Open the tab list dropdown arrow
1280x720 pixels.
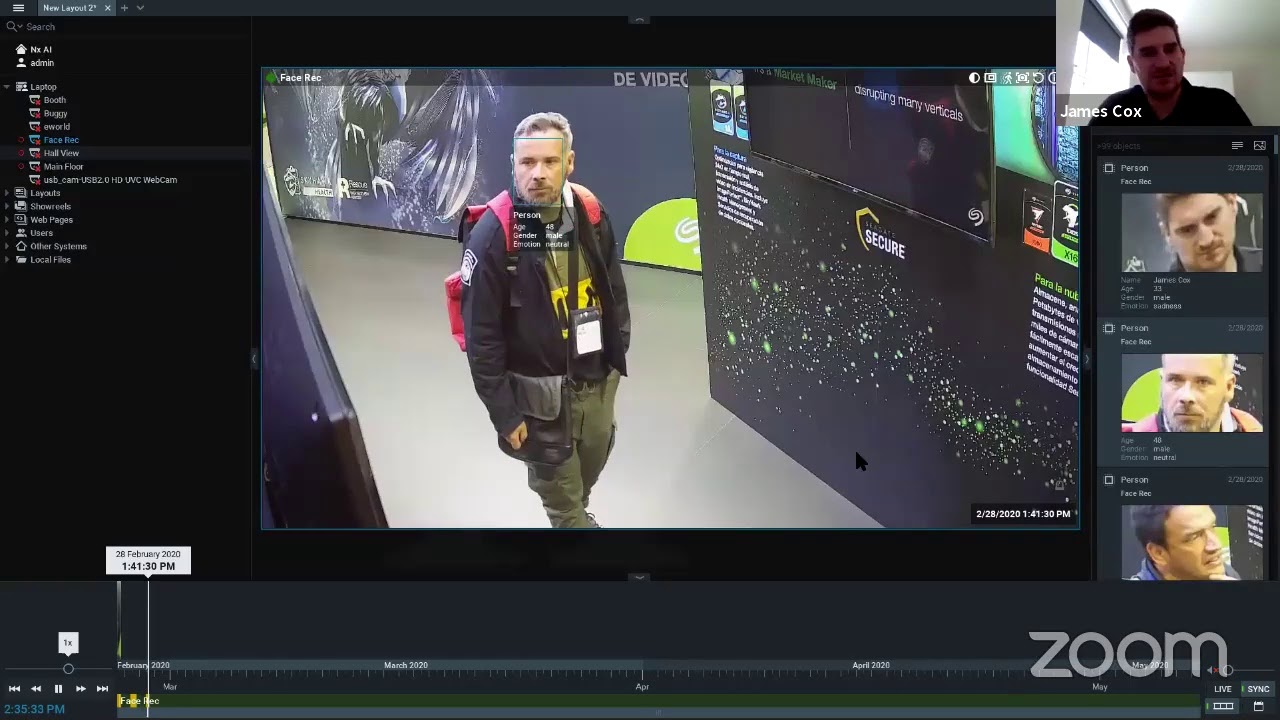(140, 8)
